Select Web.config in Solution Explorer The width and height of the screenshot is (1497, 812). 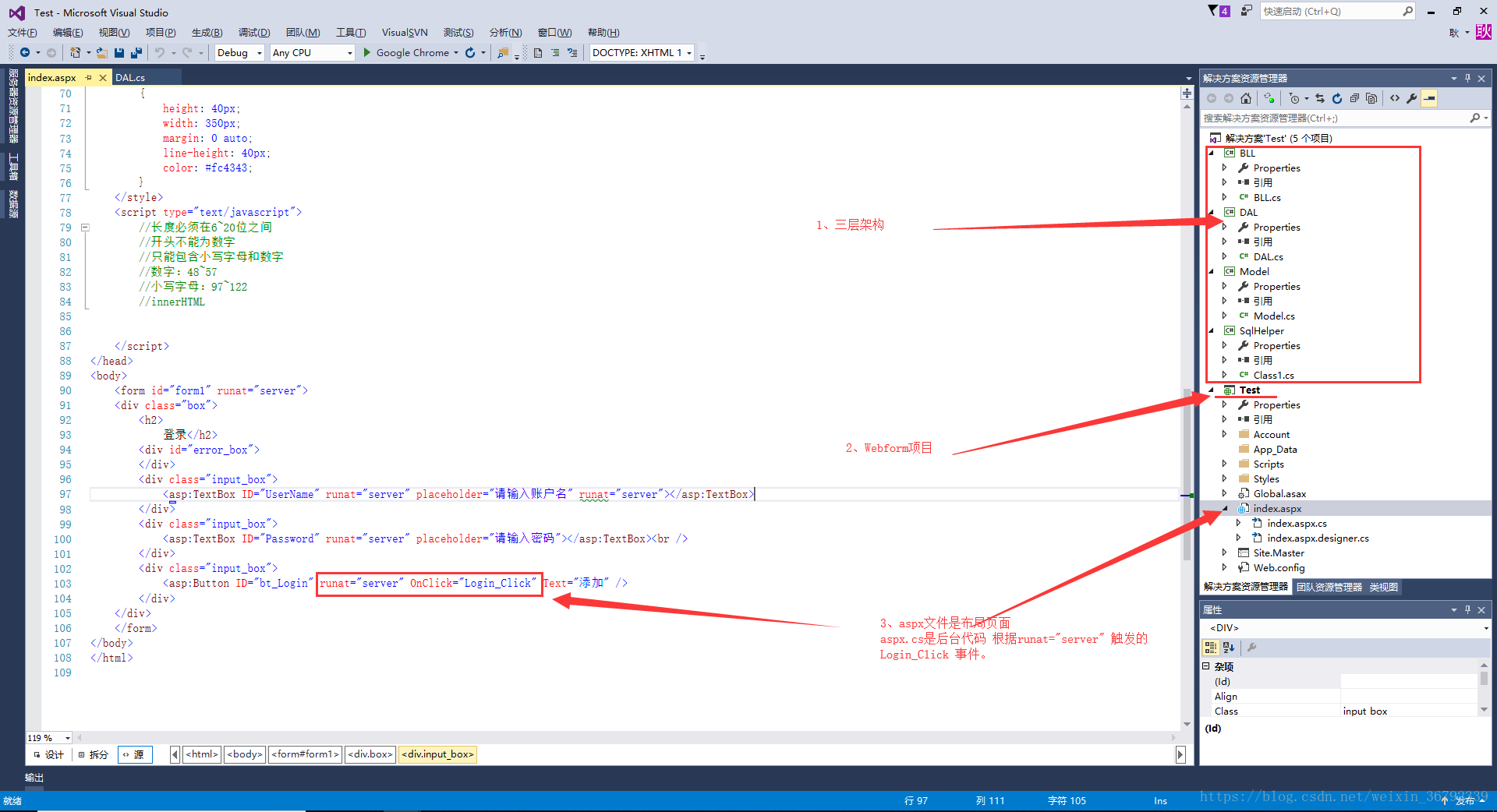(x=1279, y=567)
